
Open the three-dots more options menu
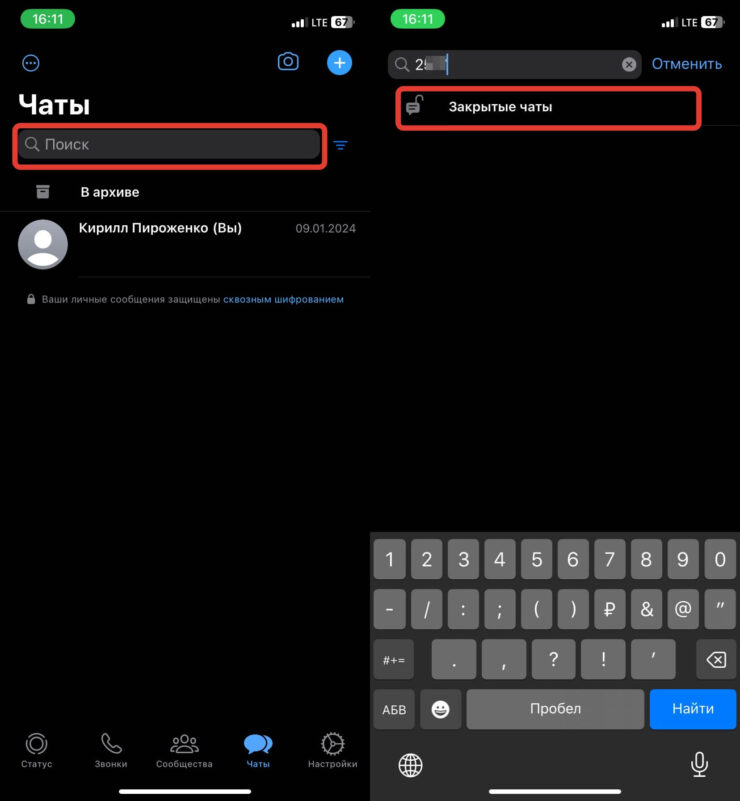click(31, 63)
